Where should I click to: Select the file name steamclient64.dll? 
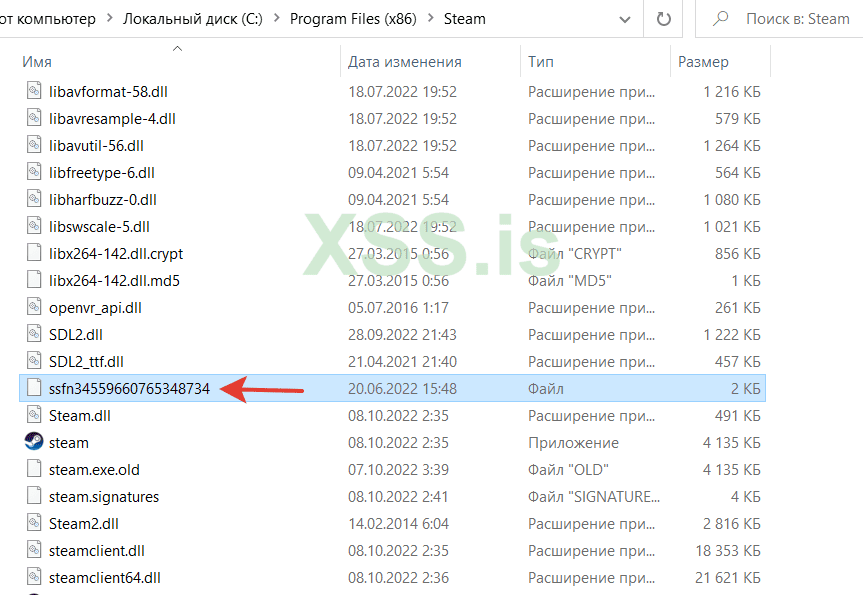(105, 577)
